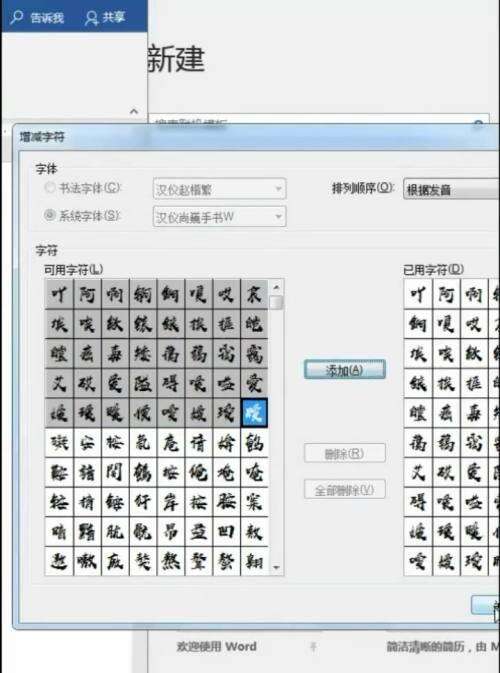Click the scrollbar thumb of available characters list
500x673 pixels.
point(276,302)
